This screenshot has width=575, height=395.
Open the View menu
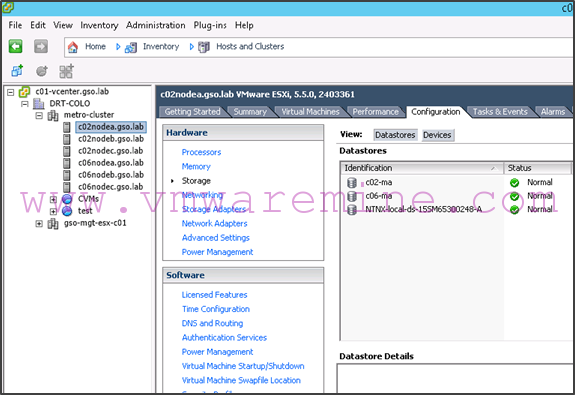coord(63,25)
